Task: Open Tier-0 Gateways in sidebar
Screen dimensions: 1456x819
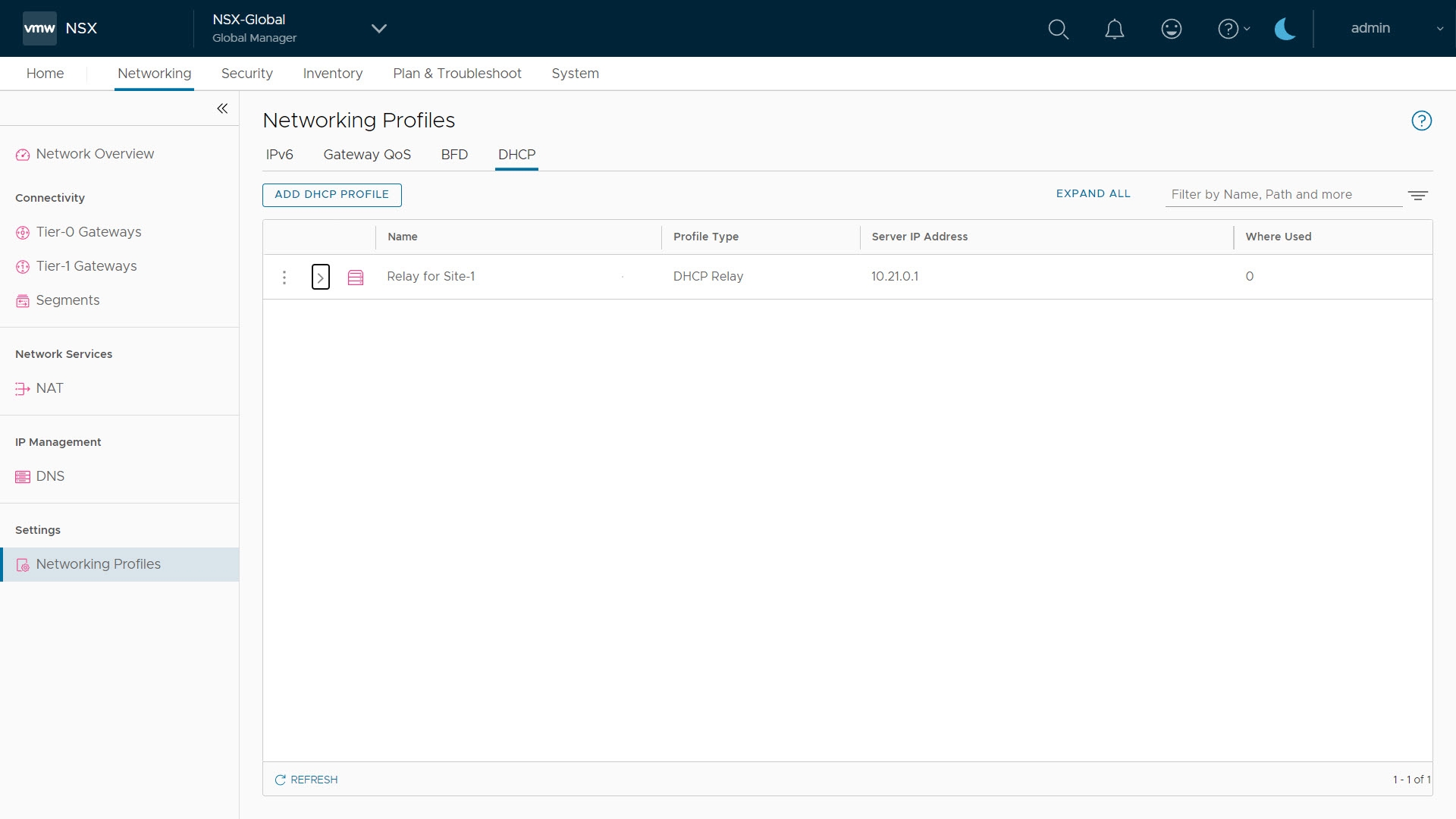Action: pyautogui.click(x=88, y=232)
